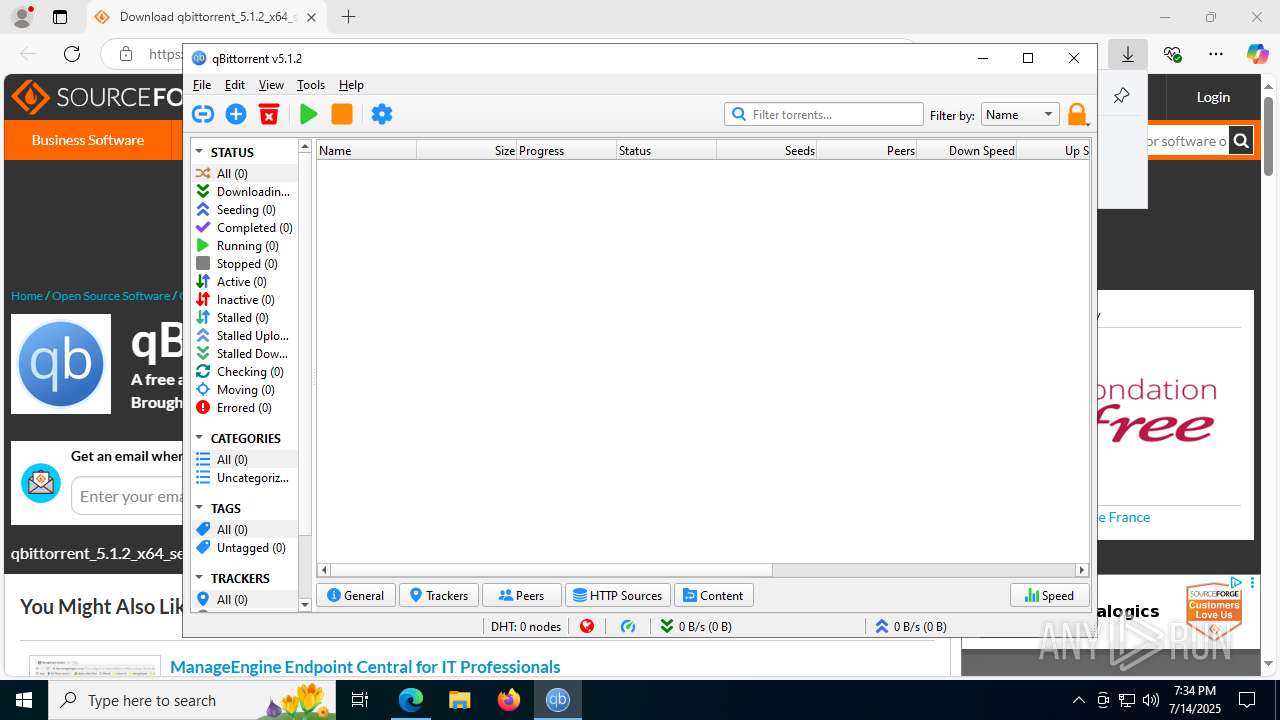Image resolution: width=1280 pixels, height=720 pixels.
Task: Click the orange Stop torrents icon
Action: click(x=342, y=114)
